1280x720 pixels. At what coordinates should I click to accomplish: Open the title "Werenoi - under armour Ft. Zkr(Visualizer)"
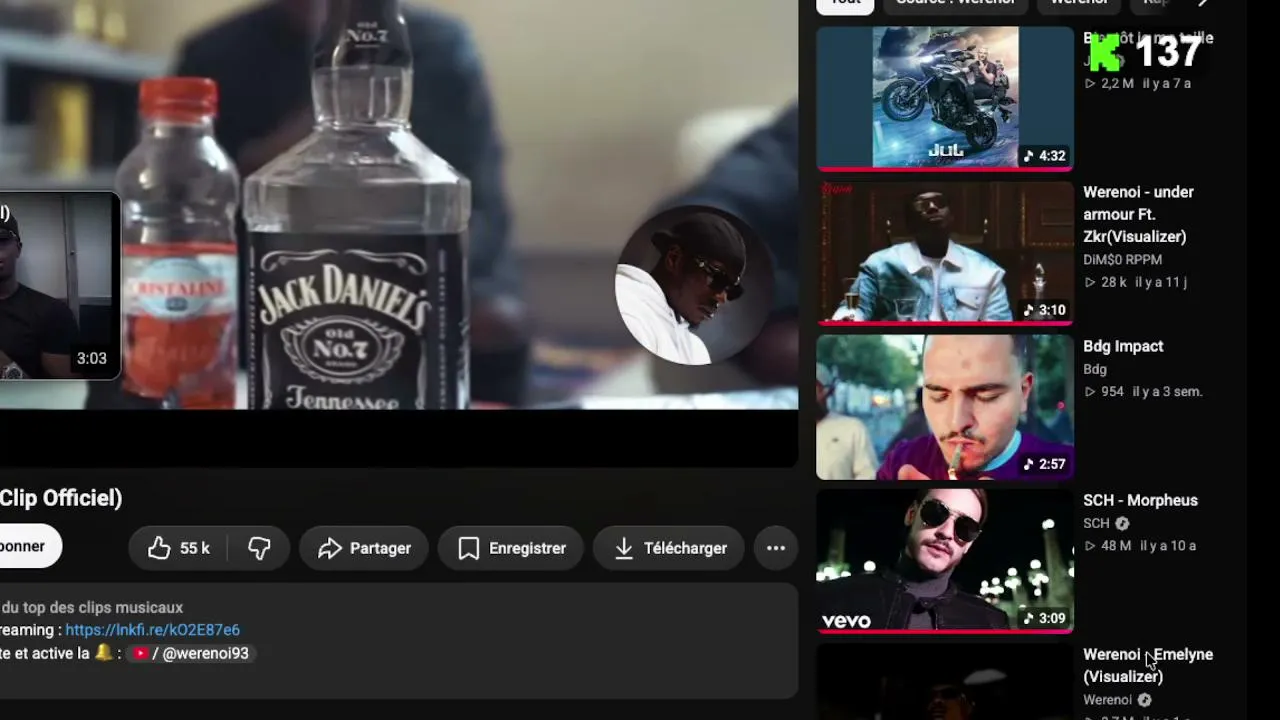(1138, 214)
